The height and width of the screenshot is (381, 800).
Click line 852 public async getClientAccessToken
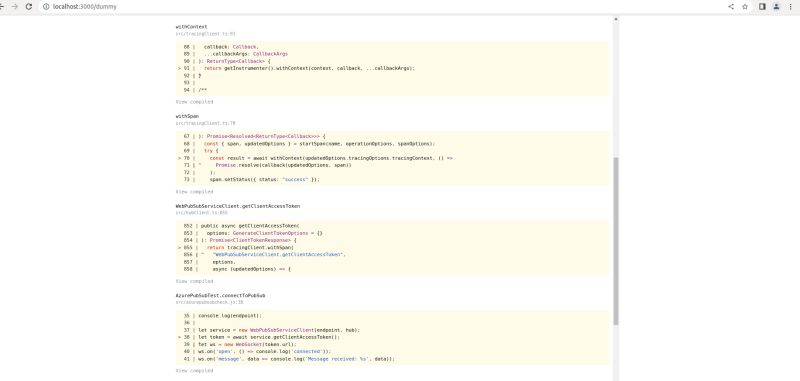click(249, 225)
